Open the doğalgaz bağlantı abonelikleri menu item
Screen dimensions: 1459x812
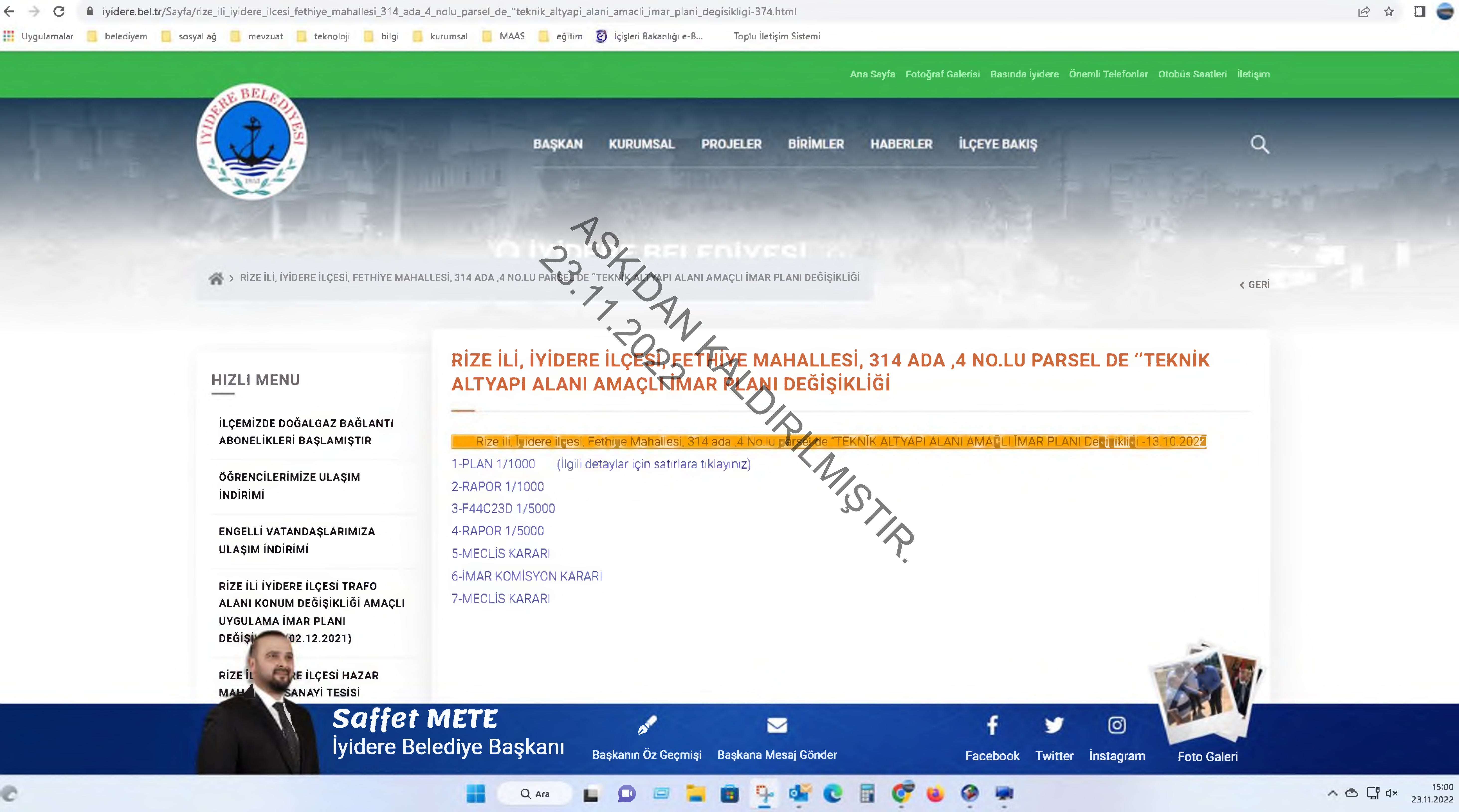(306, 432)
